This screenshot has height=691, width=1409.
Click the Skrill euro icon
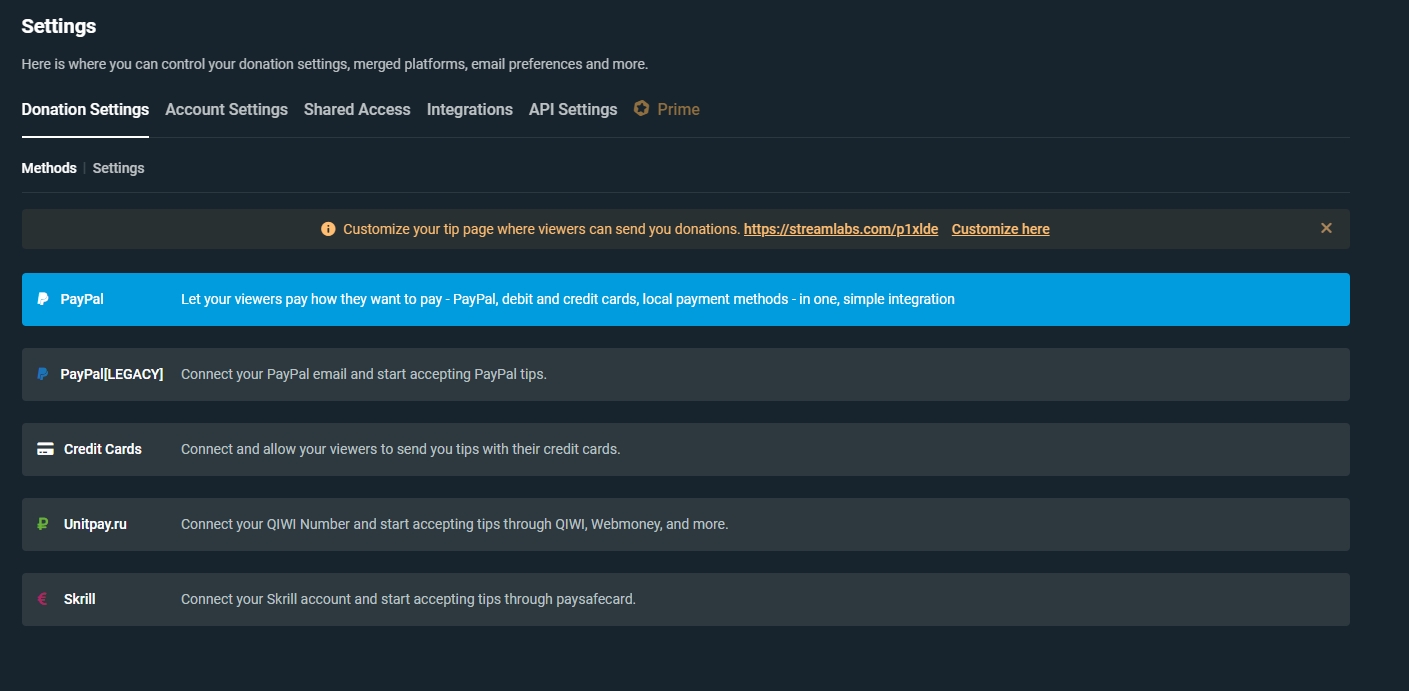click(43, 599)
